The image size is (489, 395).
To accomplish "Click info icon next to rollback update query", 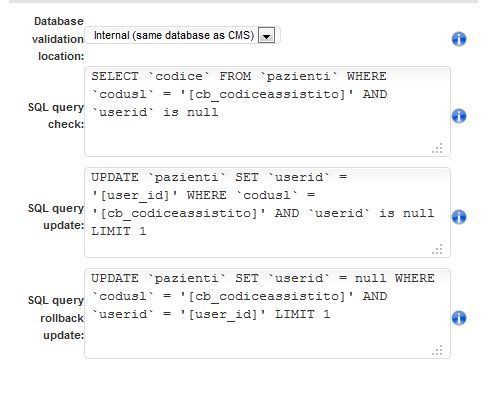I will (x=459, y=318).
